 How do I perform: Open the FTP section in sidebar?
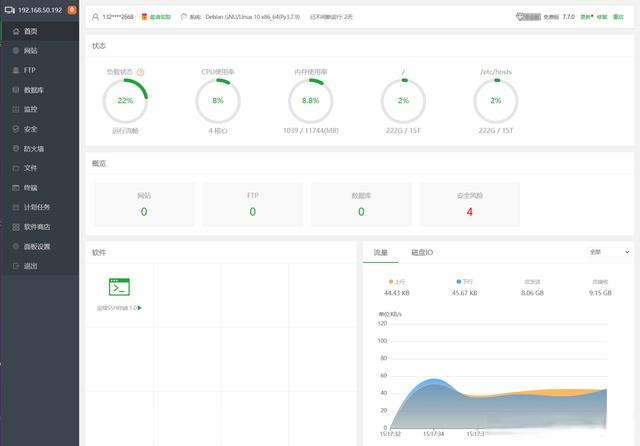coord(29,70)
